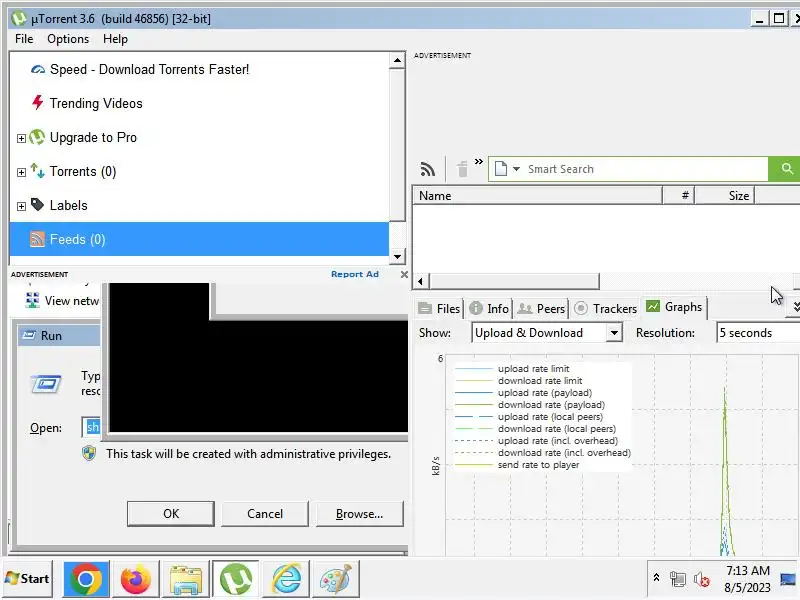Click the Report Ad link
The image size is (800, 600).
(355, 274)
